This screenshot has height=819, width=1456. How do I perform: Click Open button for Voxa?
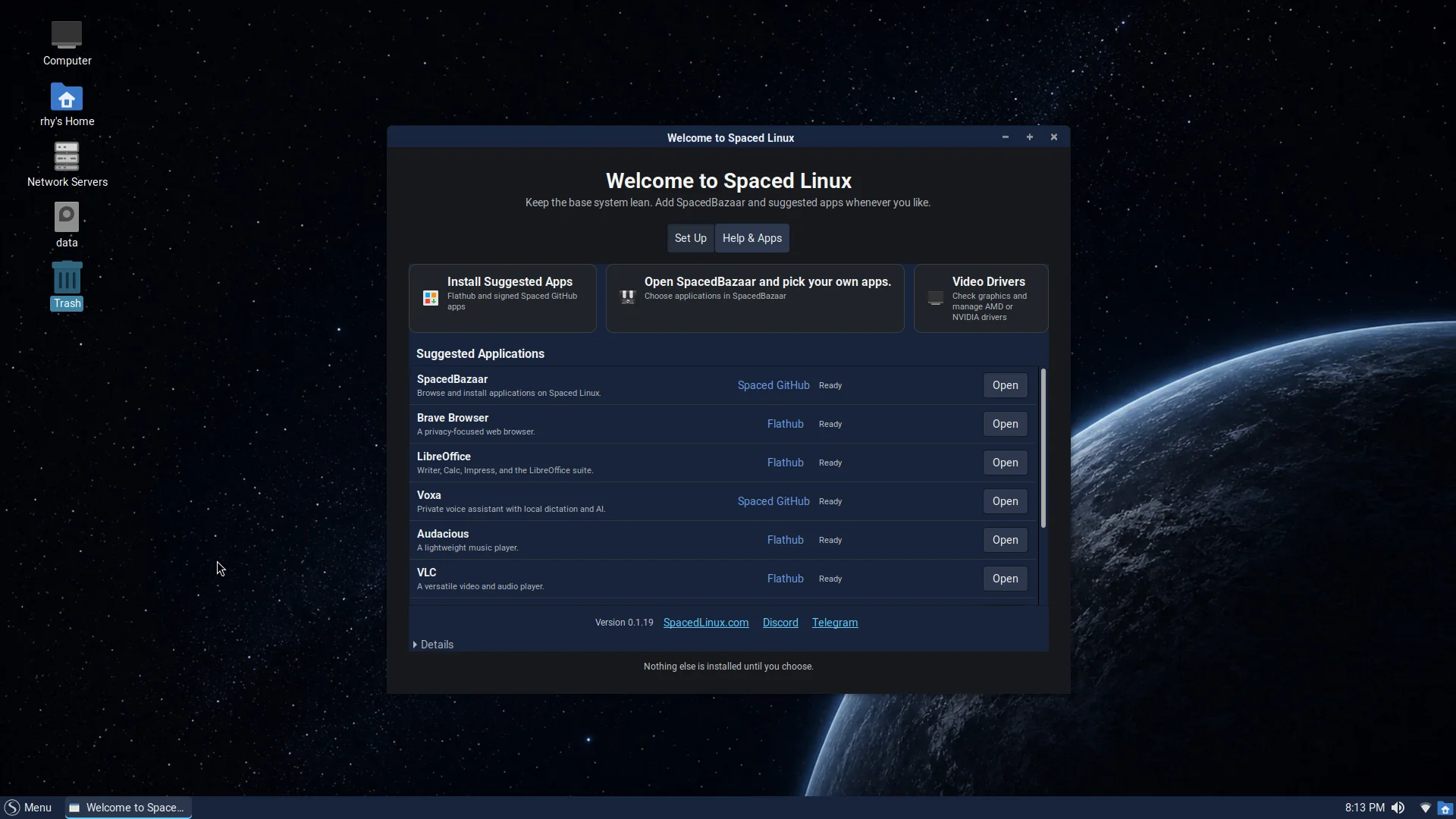[1005, 501]
